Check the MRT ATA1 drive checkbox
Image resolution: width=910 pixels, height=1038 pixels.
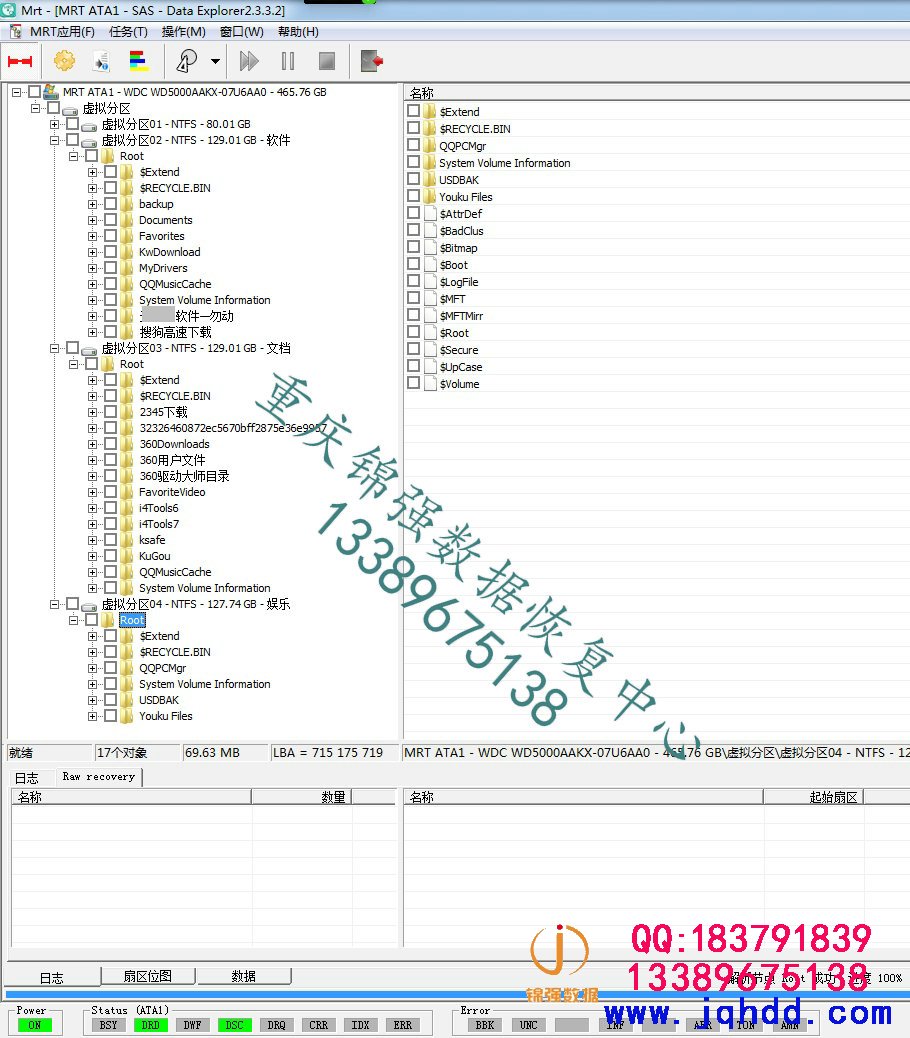[34, 91]
